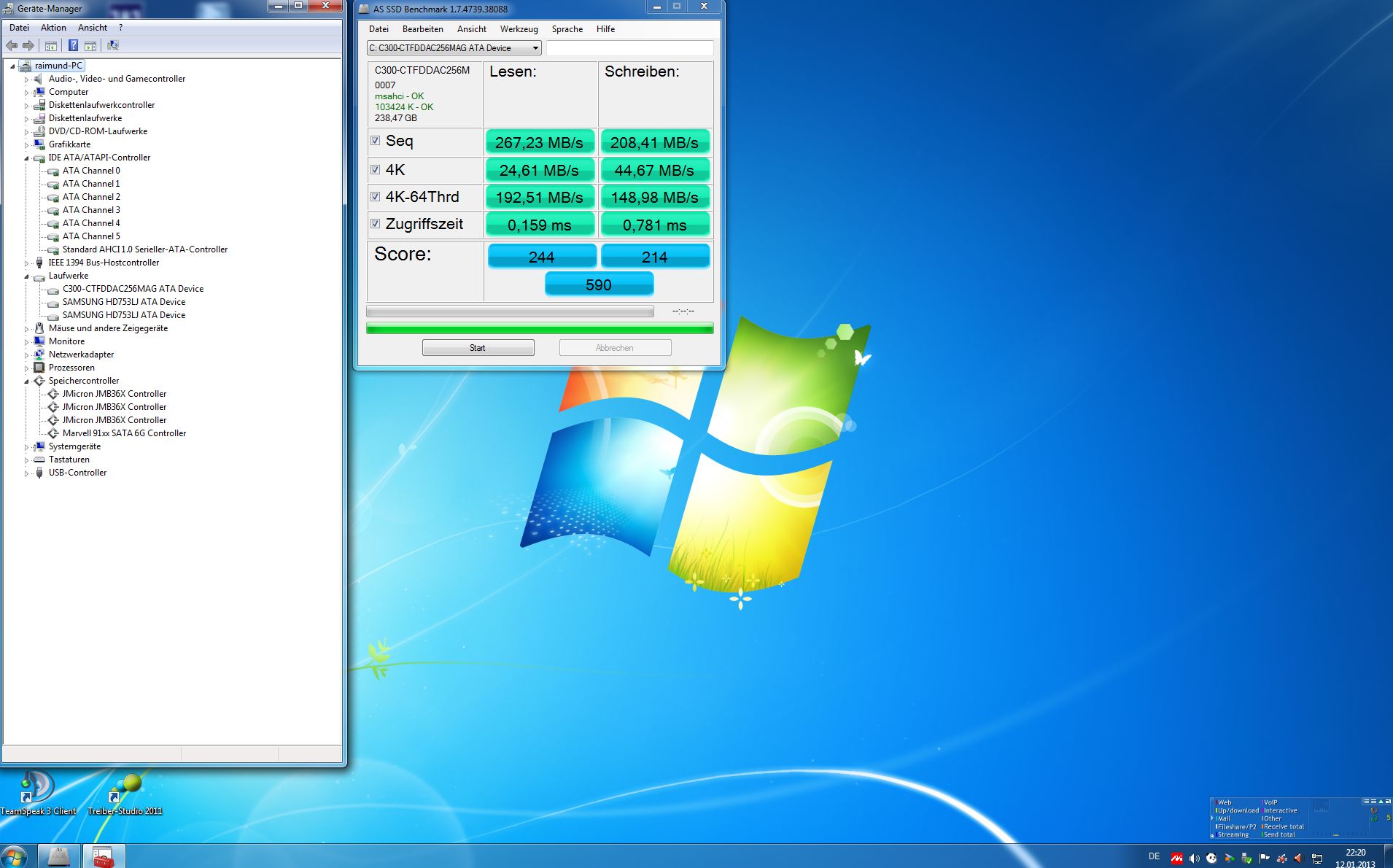Expand the Systemgeräte node
Image resolution: width=1393 pixels, height=868 pixels.
tap(27, 446)
